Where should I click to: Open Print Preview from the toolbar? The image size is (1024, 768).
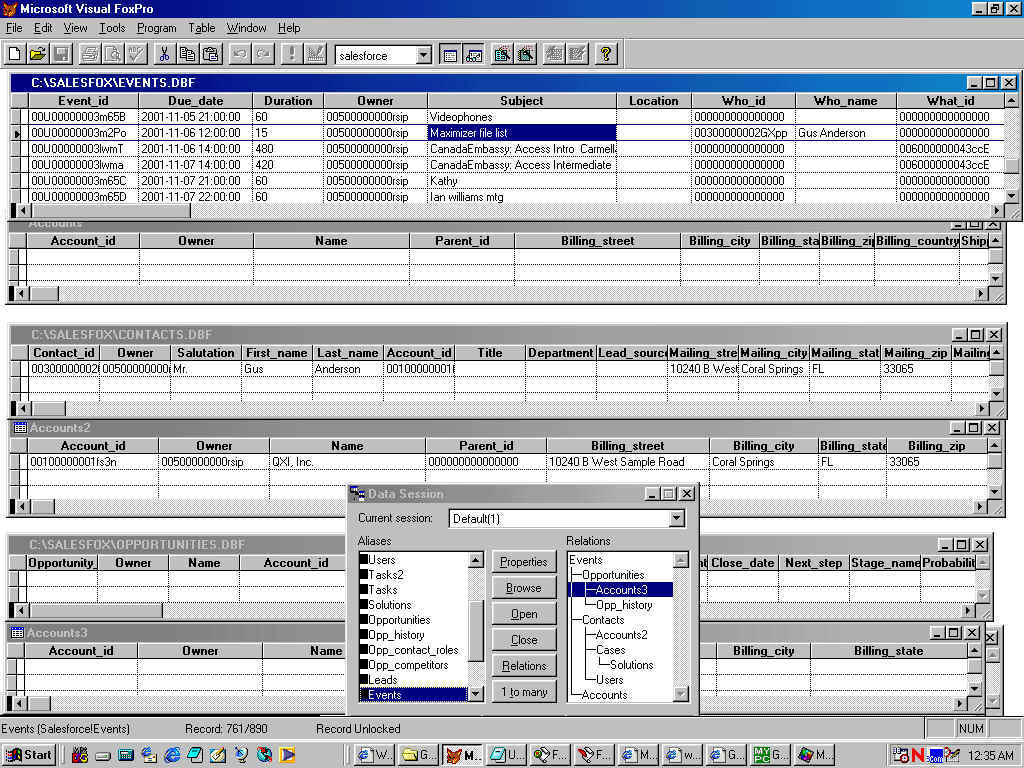point(113,54)
